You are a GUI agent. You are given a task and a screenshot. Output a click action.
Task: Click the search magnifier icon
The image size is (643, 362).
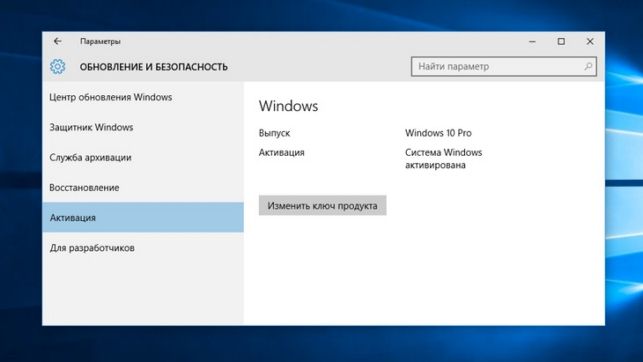pos(588,66)
